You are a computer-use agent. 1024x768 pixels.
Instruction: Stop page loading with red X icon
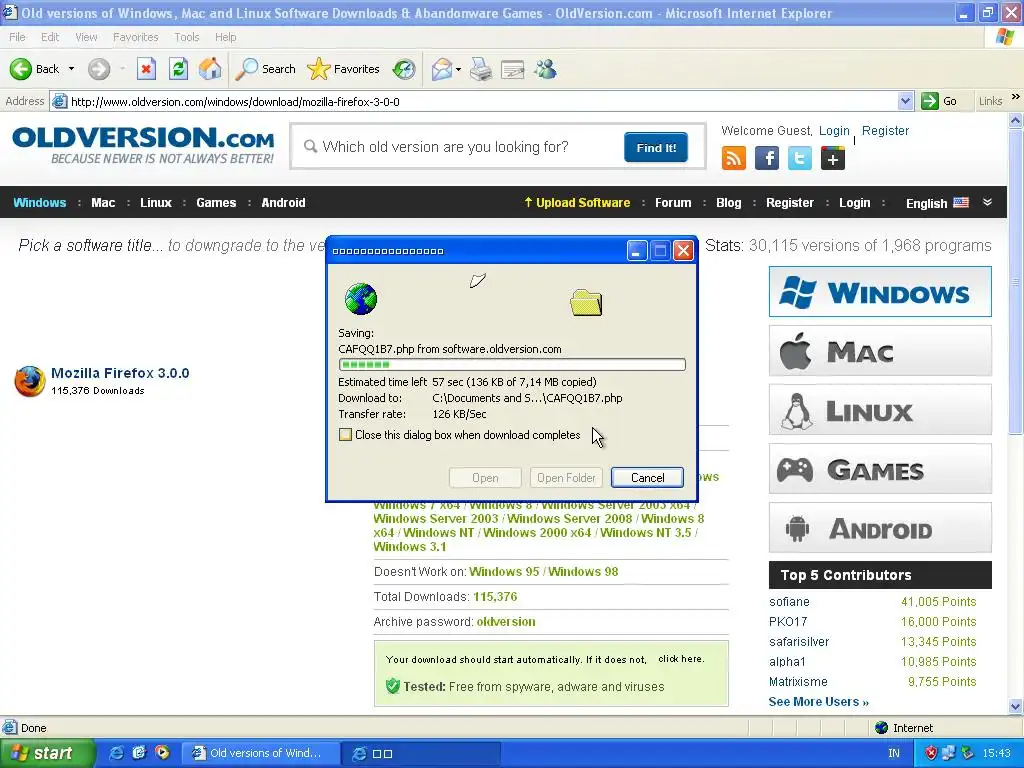click(x=146, y=69)
